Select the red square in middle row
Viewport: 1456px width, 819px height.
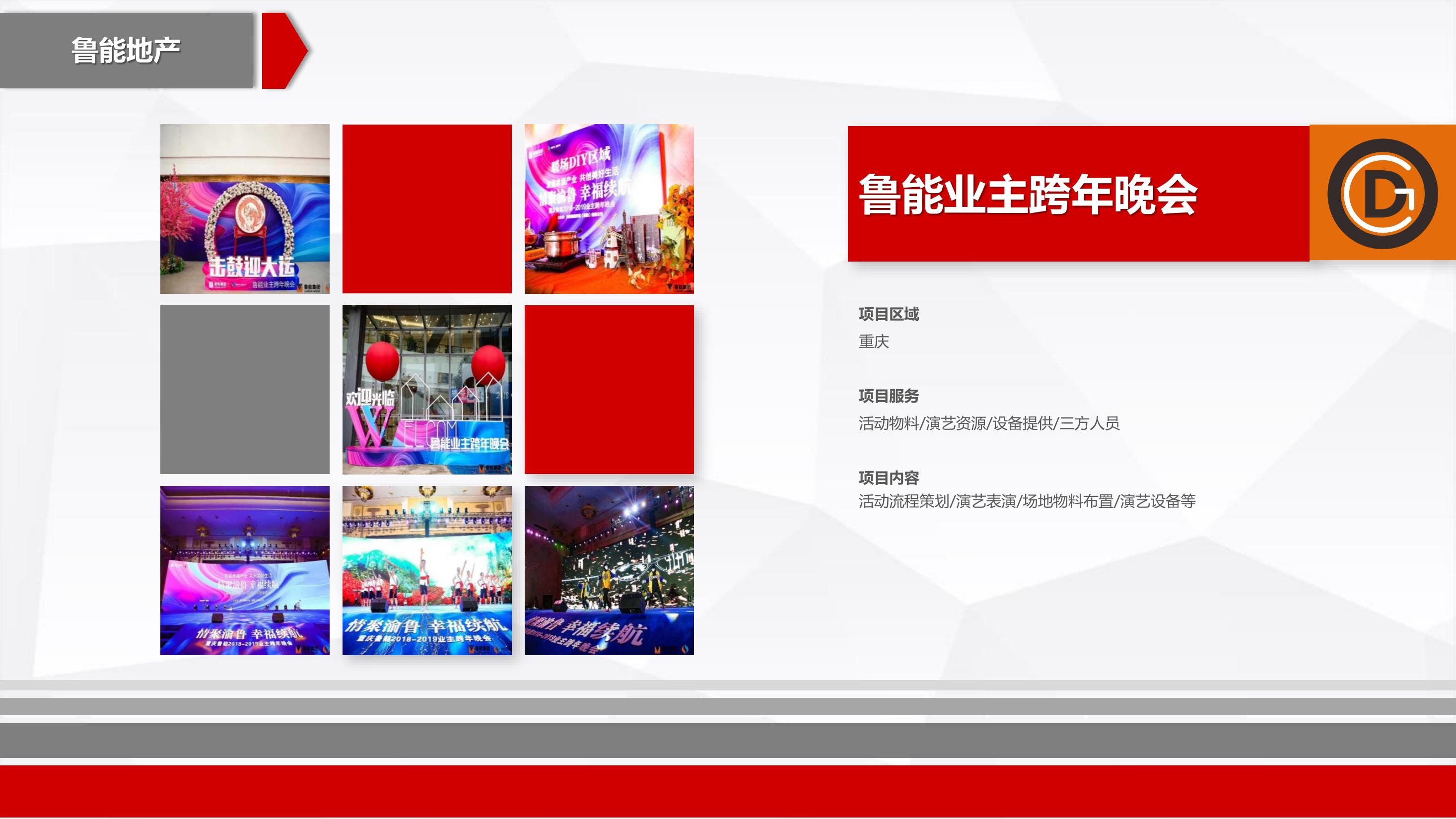[609, 390]
